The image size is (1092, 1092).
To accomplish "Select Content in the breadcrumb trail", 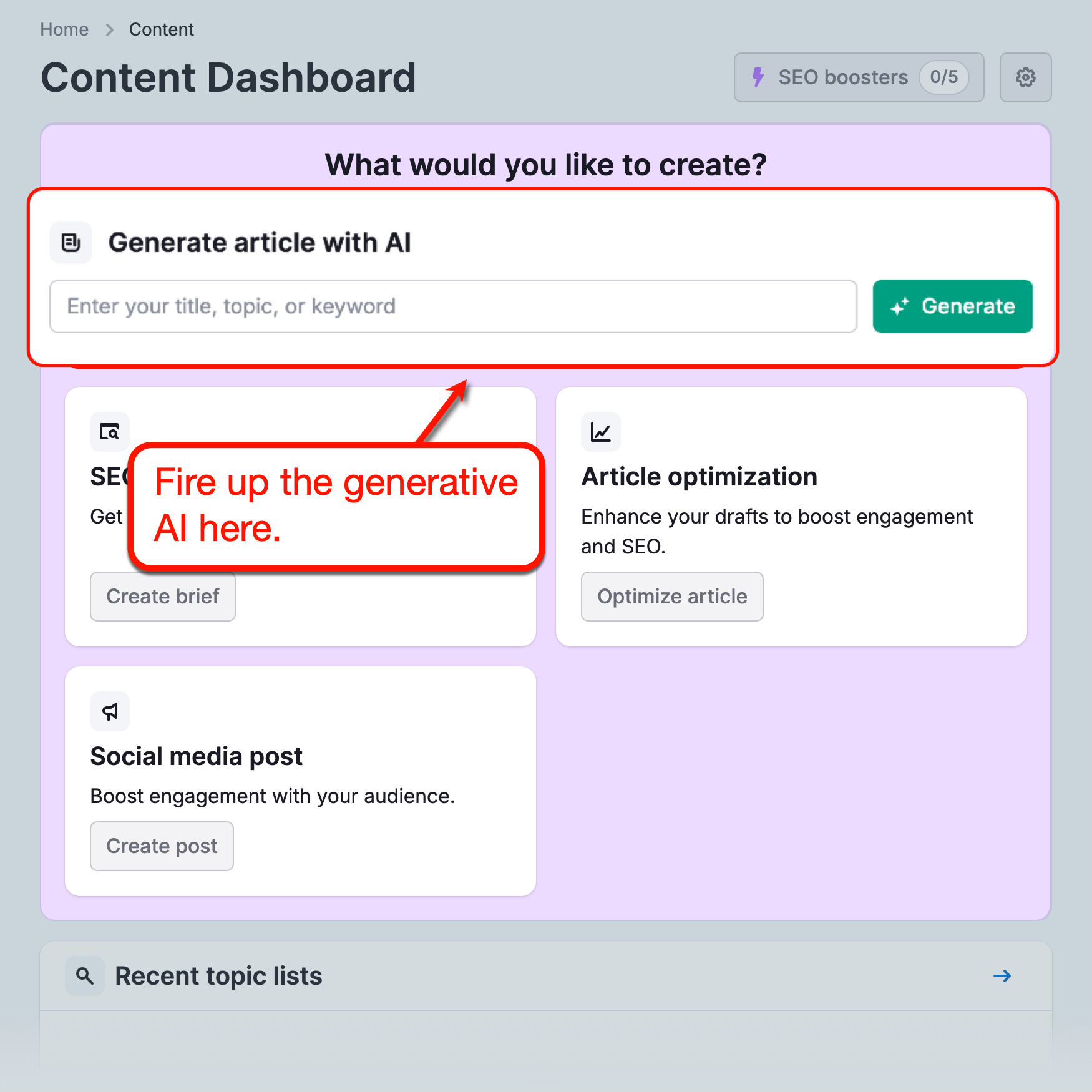I will click(x=161, y=29).
